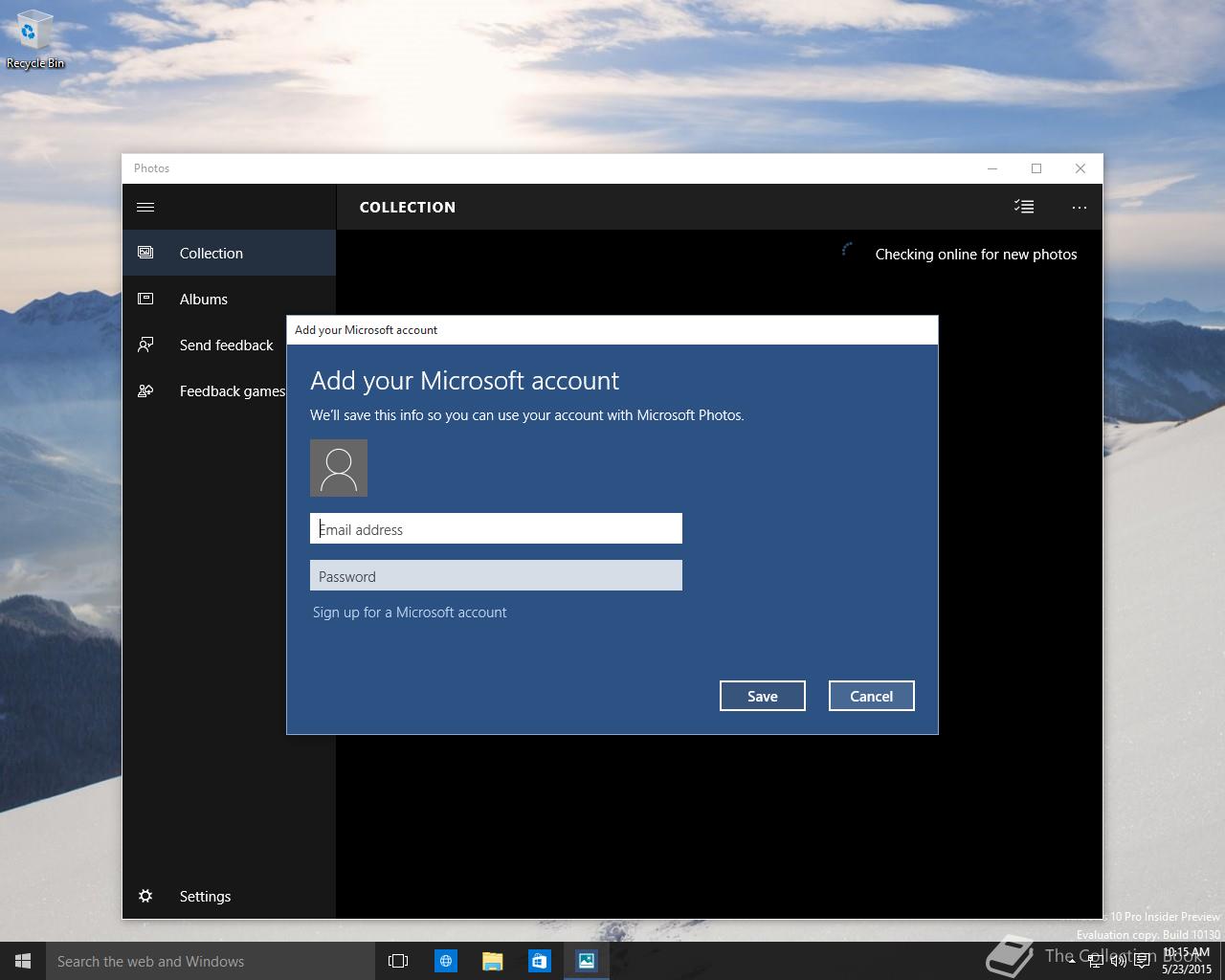Viewport: 1225px width, 980px height.
Task: Open Sign up for a Microsoft account link
Action: coord(410,612)
